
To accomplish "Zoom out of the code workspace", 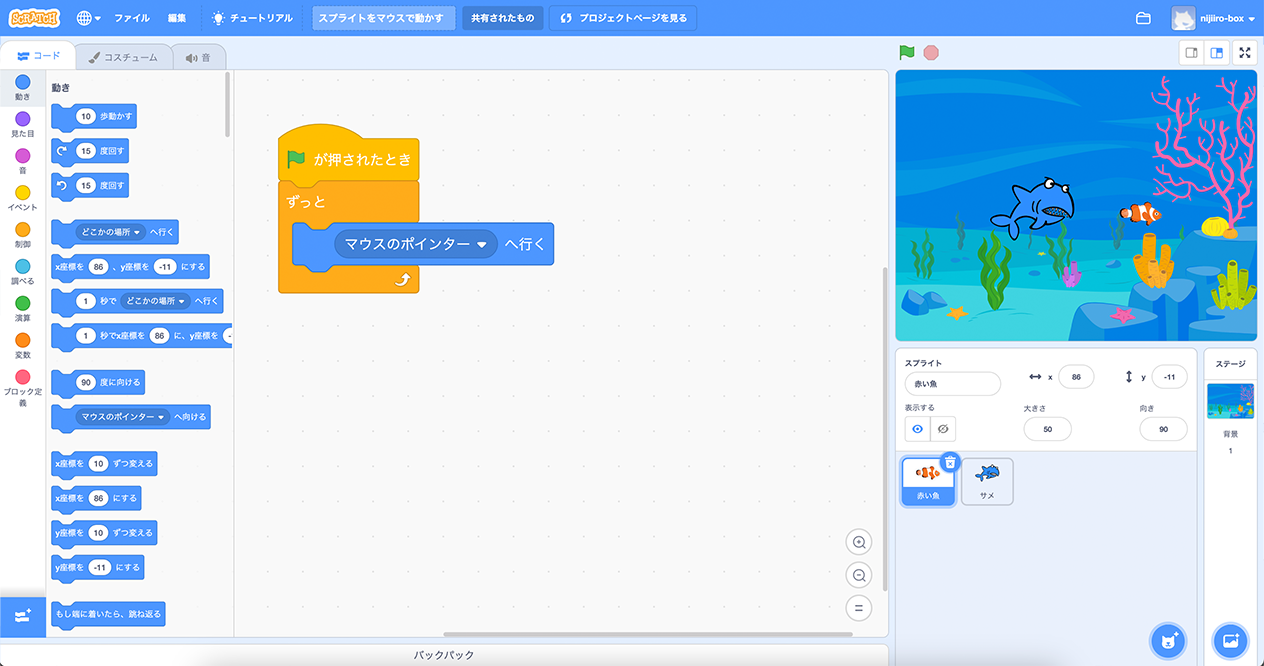I will point(858,575).
